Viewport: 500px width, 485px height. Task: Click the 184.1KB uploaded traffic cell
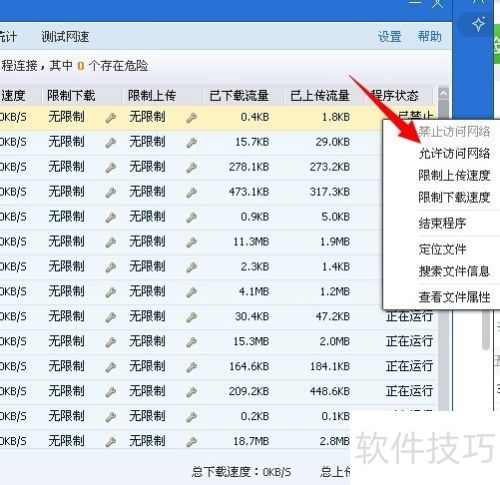pyautogui.click(x=329, y=366)
